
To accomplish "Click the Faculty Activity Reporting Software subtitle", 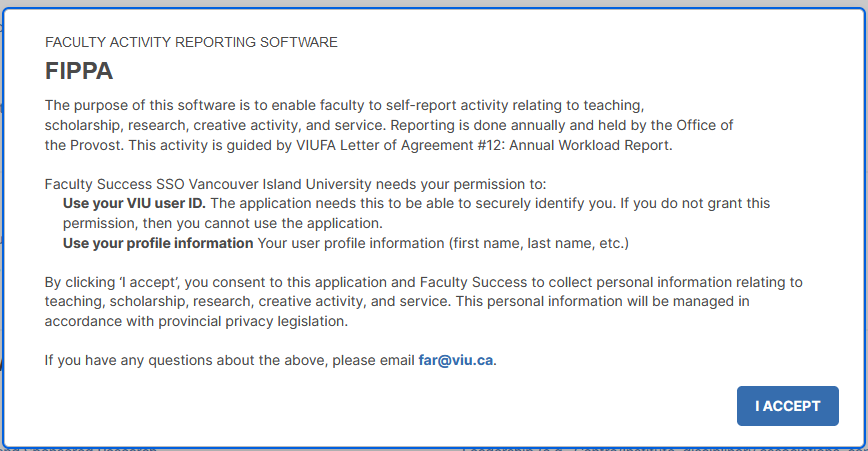I will click(191, 42).
